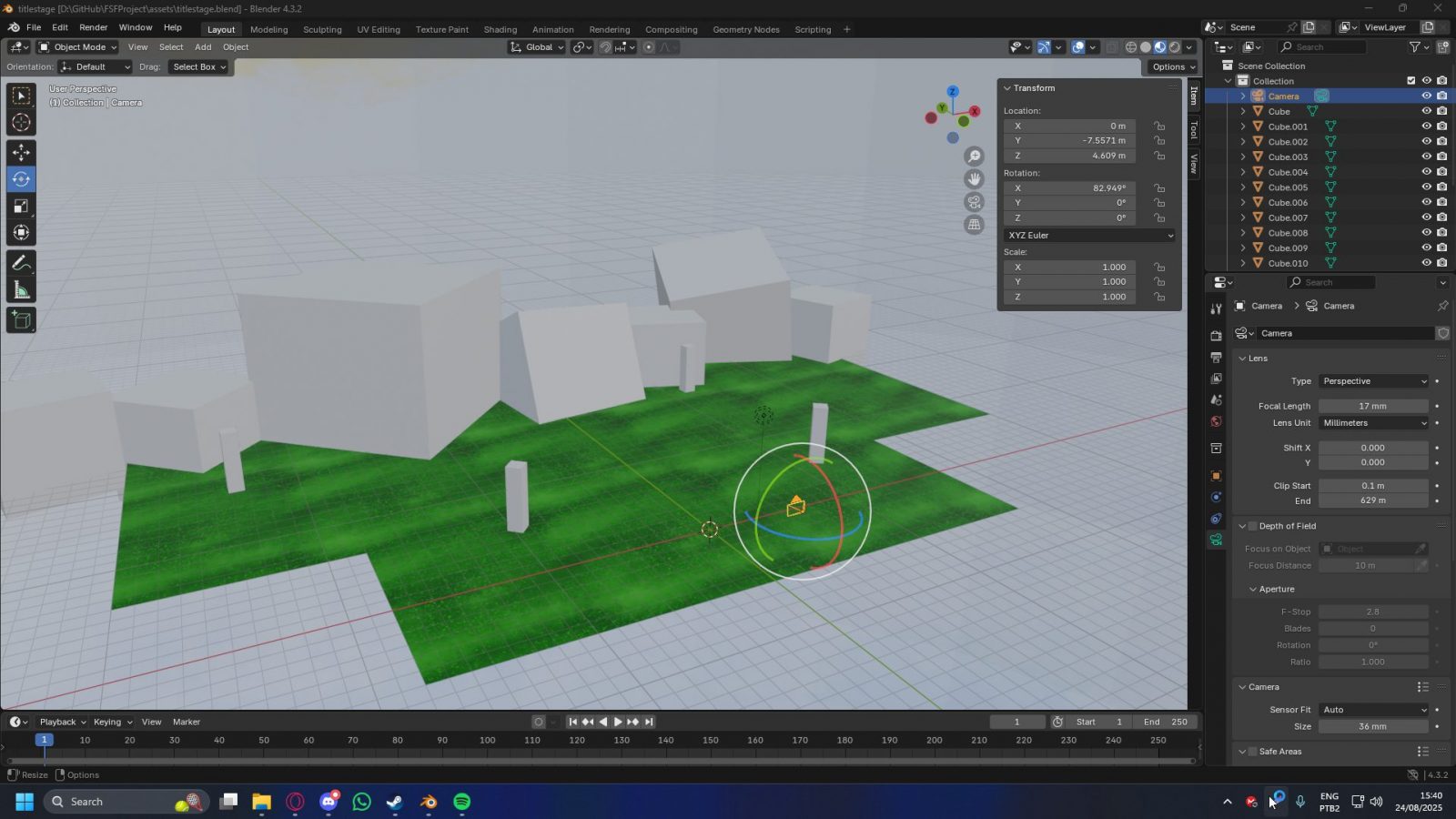
Task: Enable the Depth of Field checkbox
Action: click(1253, 526)
